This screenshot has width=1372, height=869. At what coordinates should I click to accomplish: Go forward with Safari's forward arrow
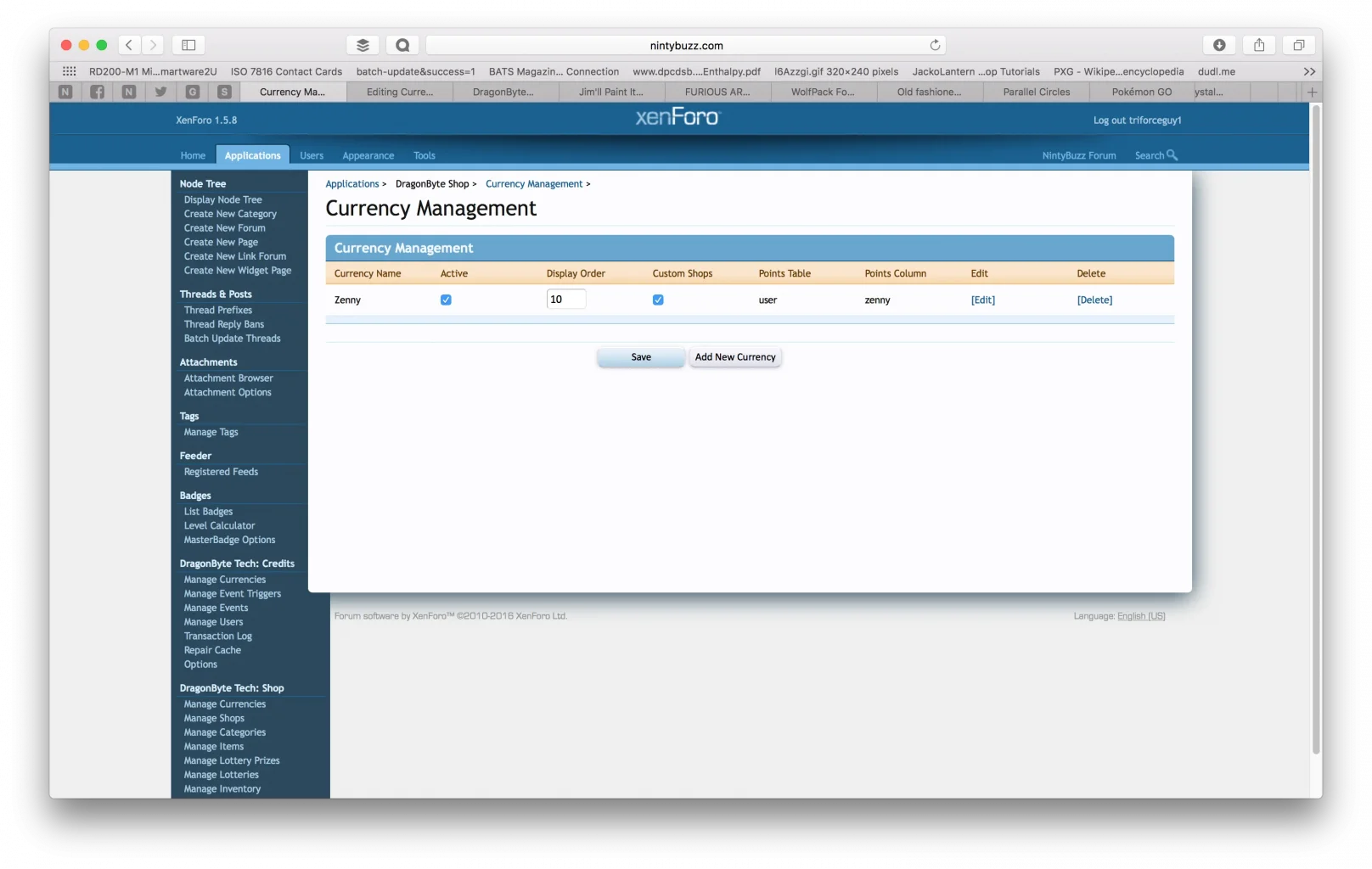point(153,45)
